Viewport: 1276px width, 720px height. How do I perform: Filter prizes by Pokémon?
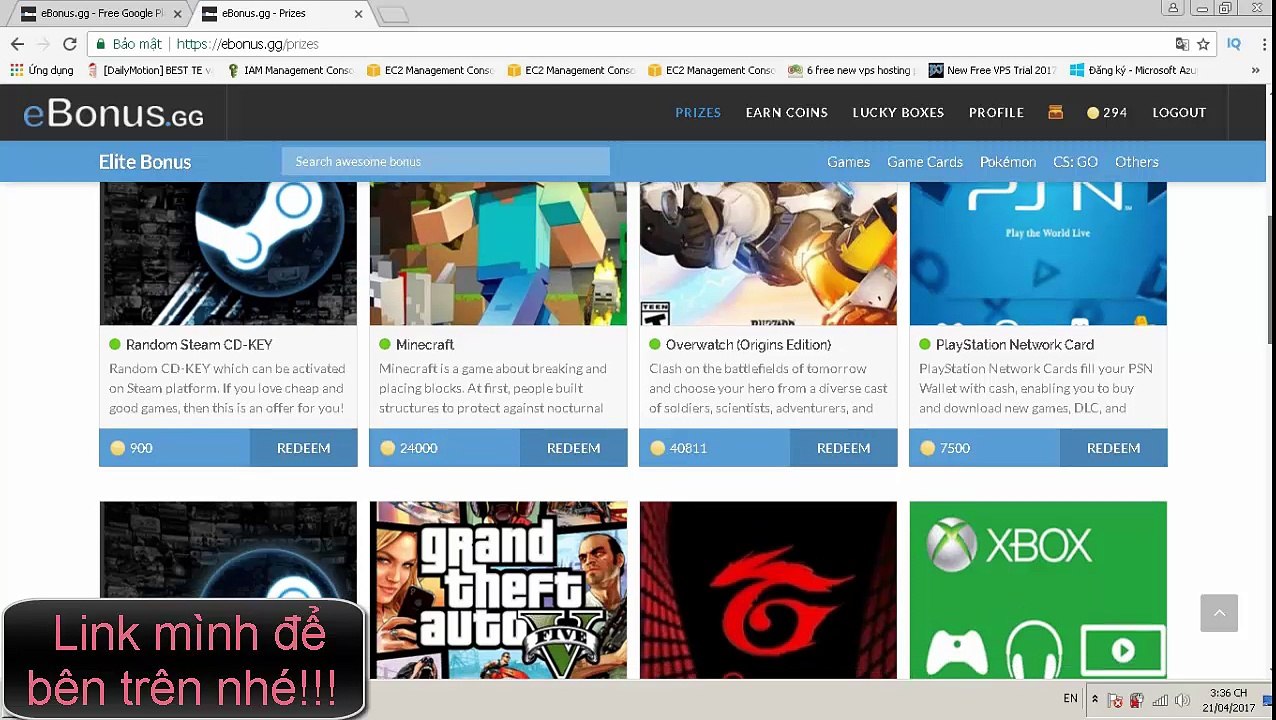point(1008,162)
